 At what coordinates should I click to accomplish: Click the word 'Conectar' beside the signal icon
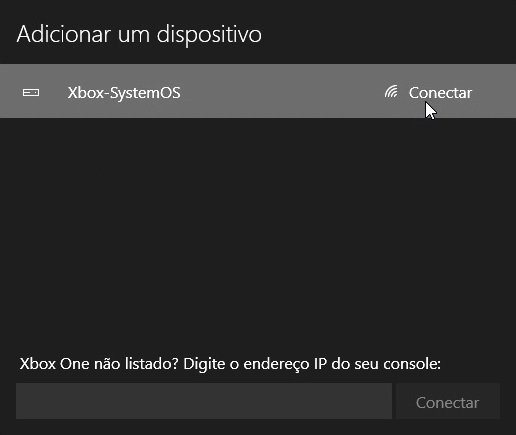[440, 93]
